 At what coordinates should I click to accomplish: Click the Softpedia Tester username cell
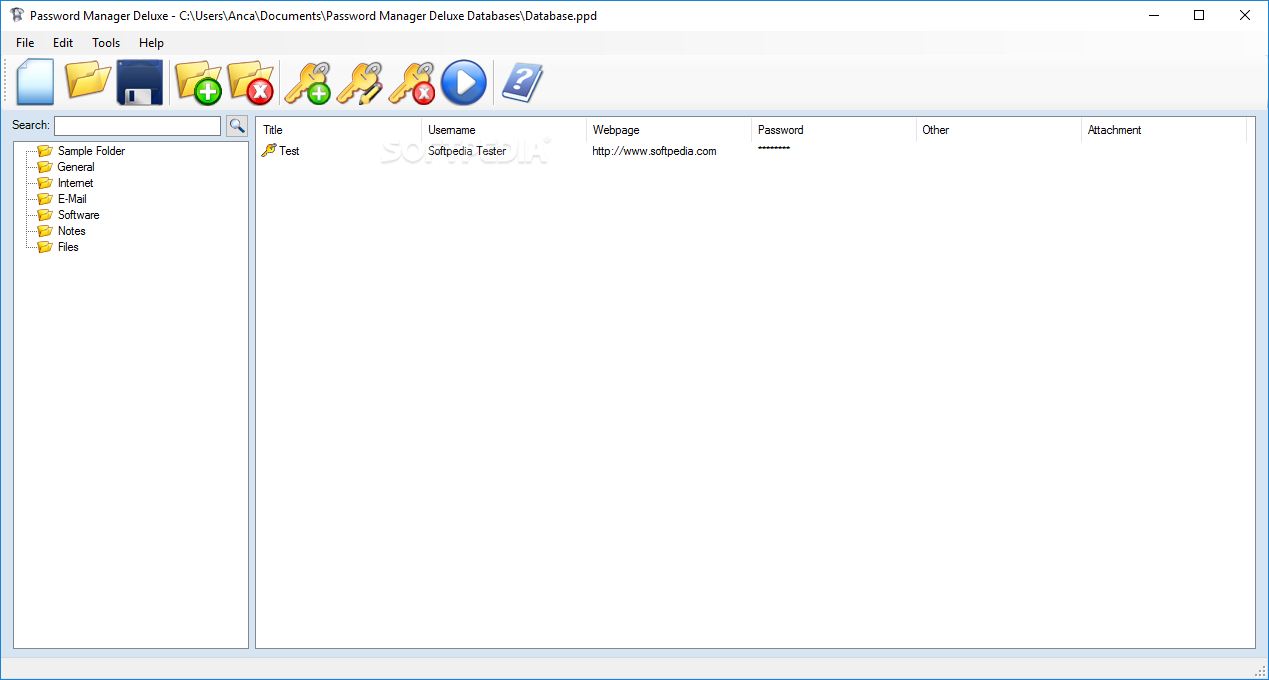click(467, 151)
